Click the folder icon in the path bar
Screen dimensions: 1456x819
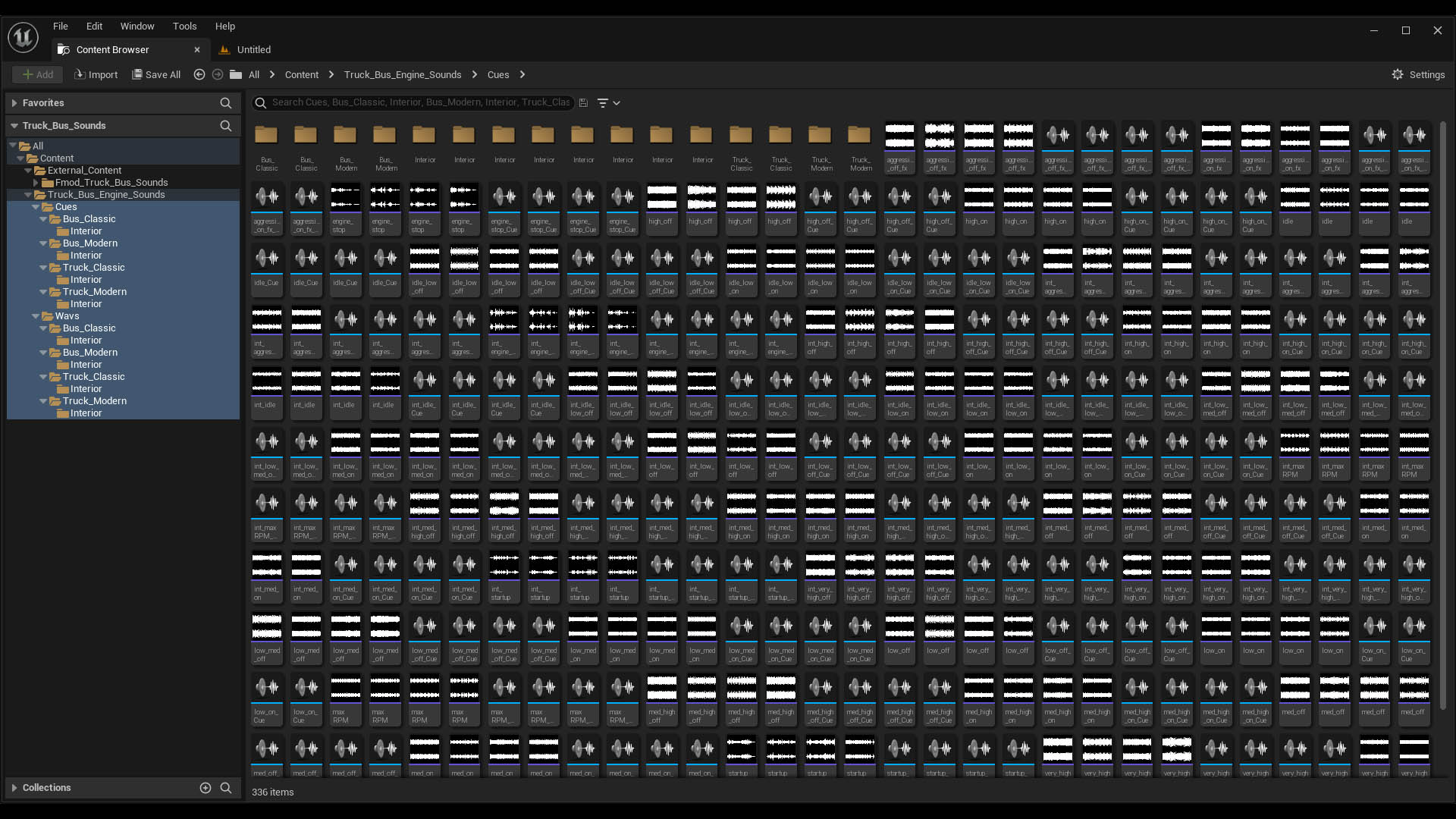click(236, 74)
